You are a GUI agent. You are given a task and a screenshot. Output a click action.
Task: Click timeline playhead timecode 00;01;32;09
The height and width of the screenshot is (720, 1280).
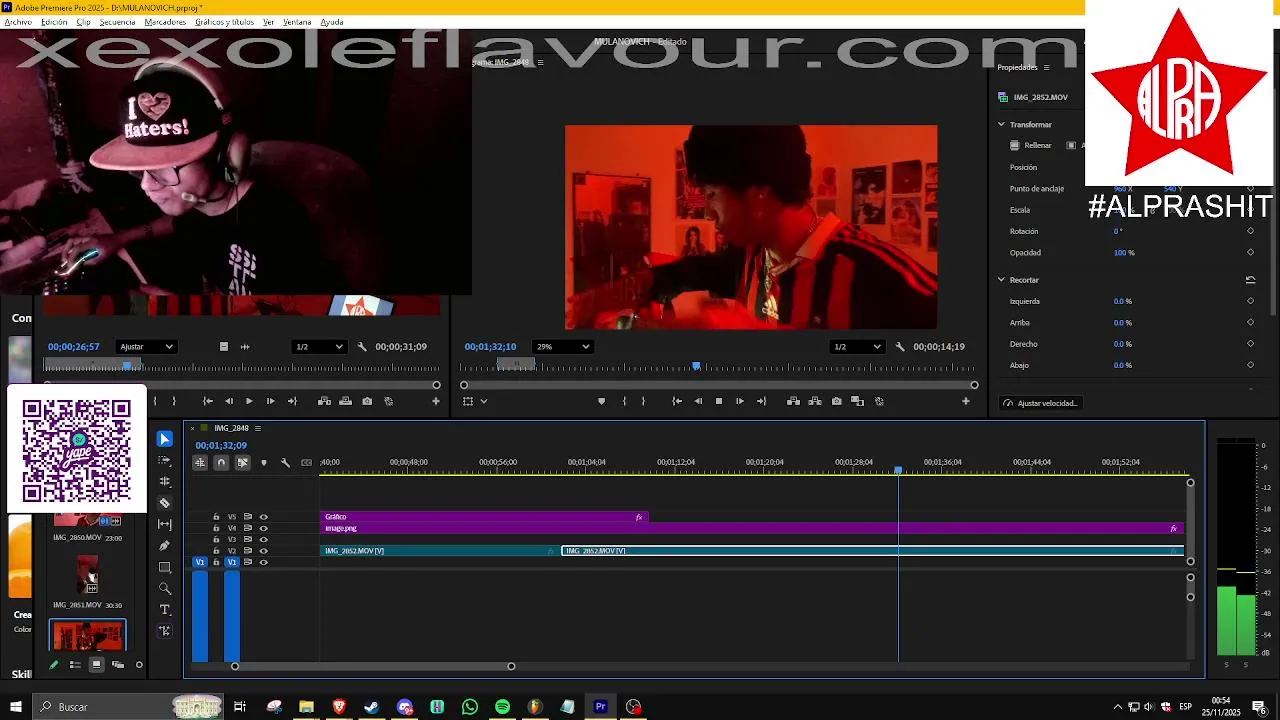(221, 445)
